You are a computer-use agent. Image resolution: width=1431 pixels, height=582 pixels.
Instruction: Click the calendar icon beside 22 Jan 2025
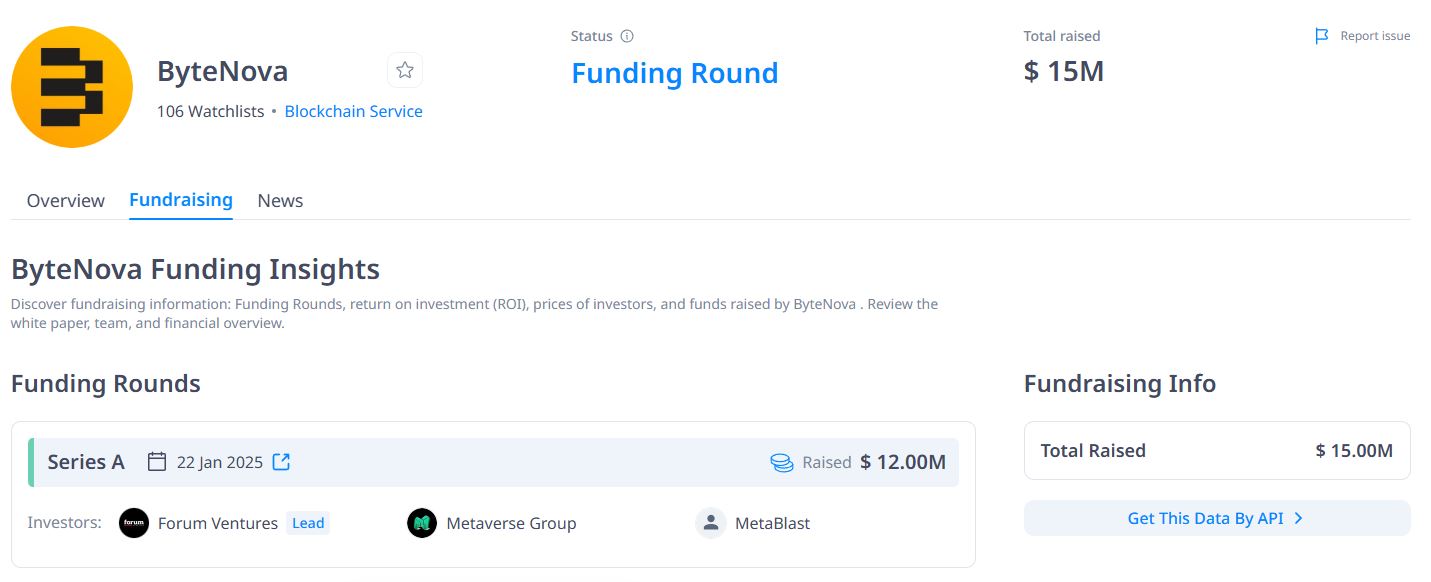157,462
